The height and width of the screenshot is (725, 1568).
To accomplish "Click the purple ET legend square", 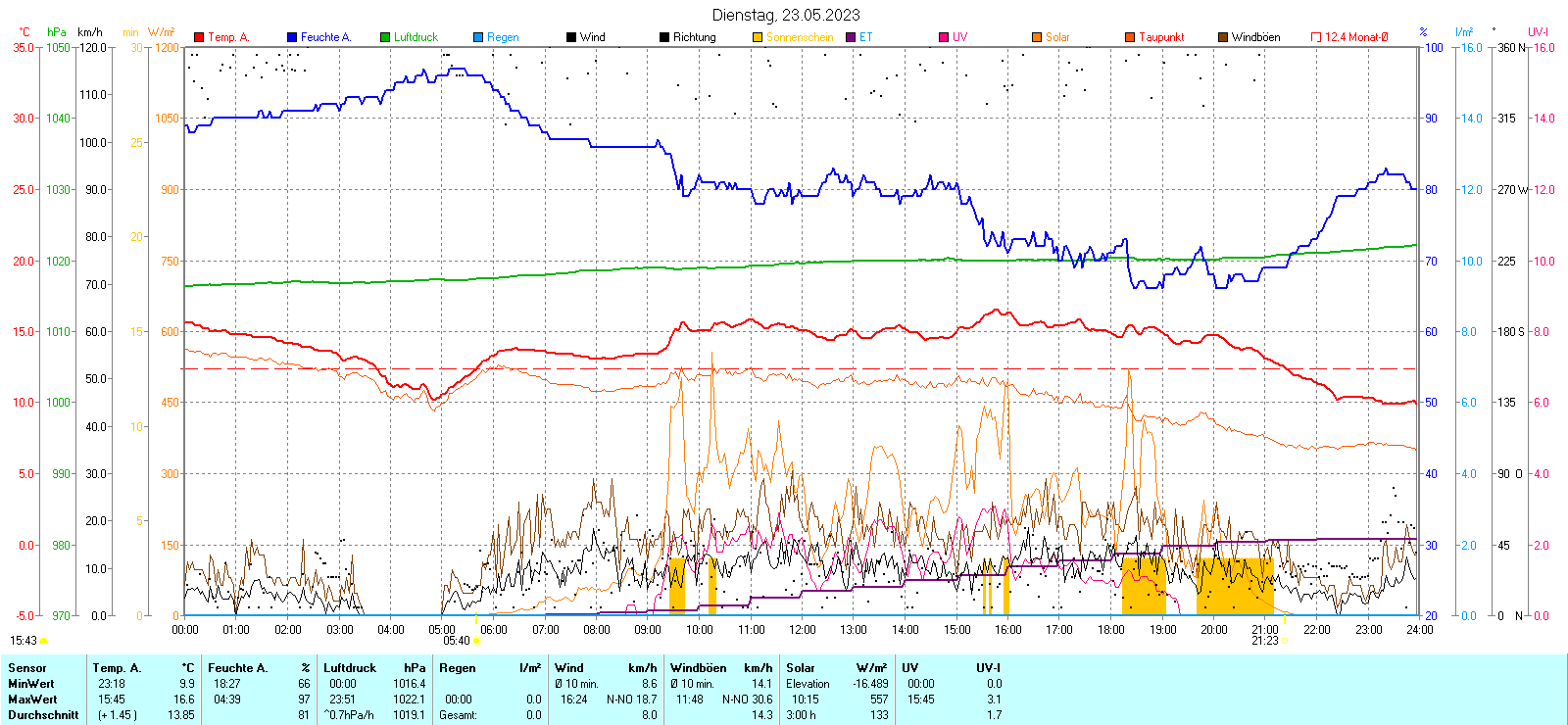I will tap(851, 37).
